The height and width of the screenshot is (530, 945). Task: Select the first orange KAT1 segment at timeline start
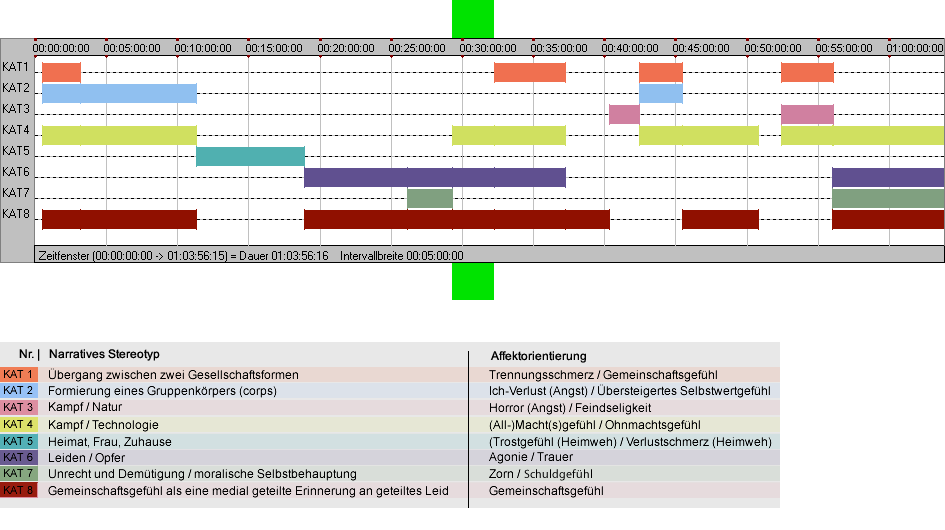tap(61, 72)
